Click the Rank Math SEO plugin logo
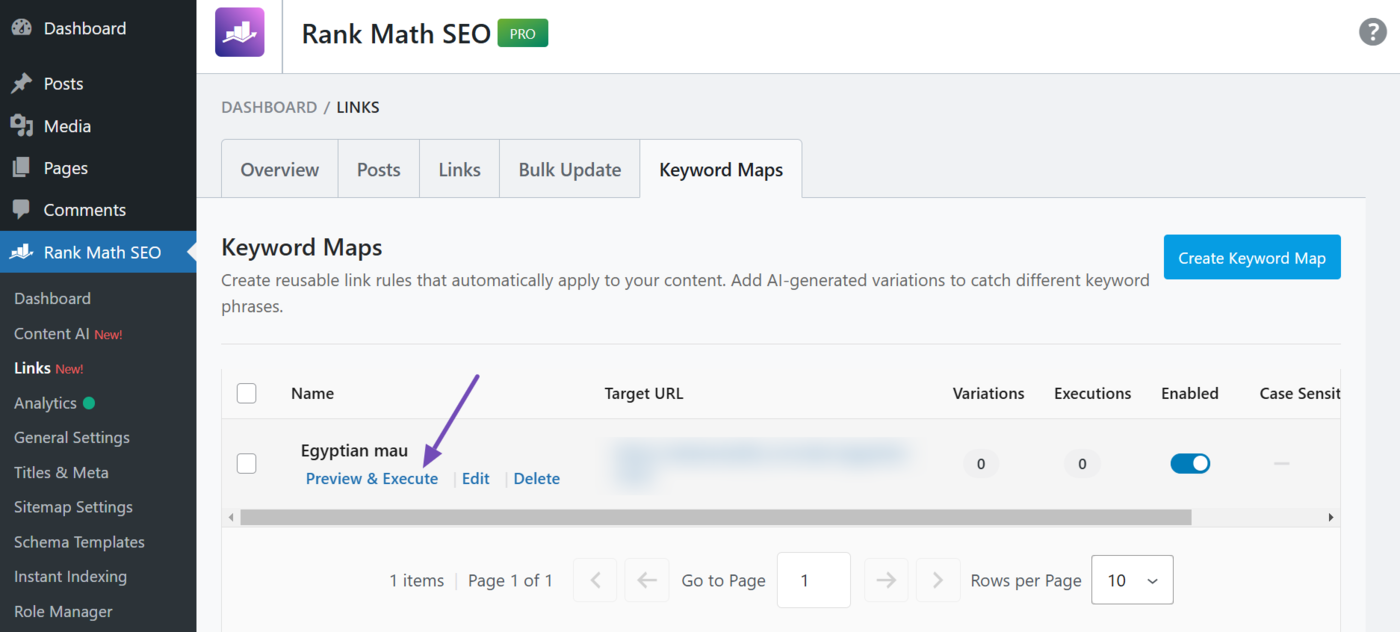 point(239,33)
